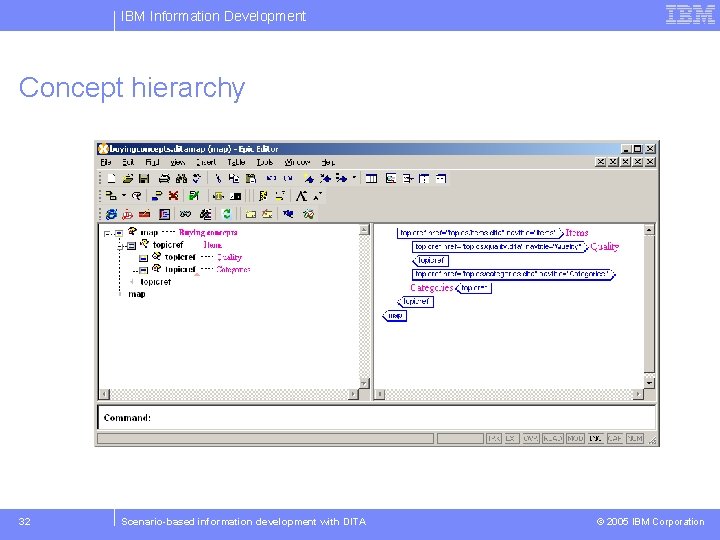The height and width of the screenshot is (540, 720).
Task: Click the green refresh arrows icon
Action: click(226, 214)
